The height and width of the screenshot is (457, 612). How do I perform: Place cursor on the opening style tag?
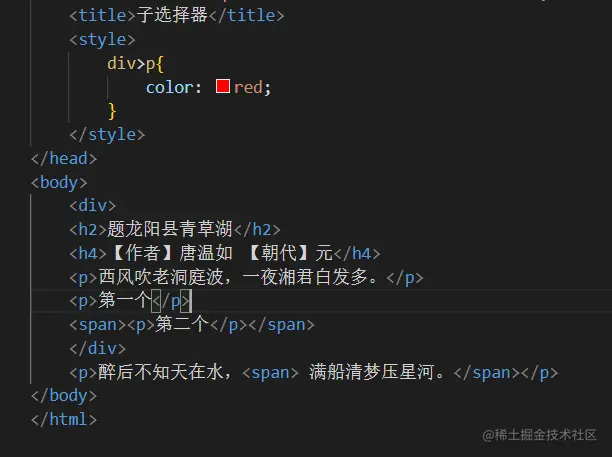pyautogui.click(x=102, y=40)
